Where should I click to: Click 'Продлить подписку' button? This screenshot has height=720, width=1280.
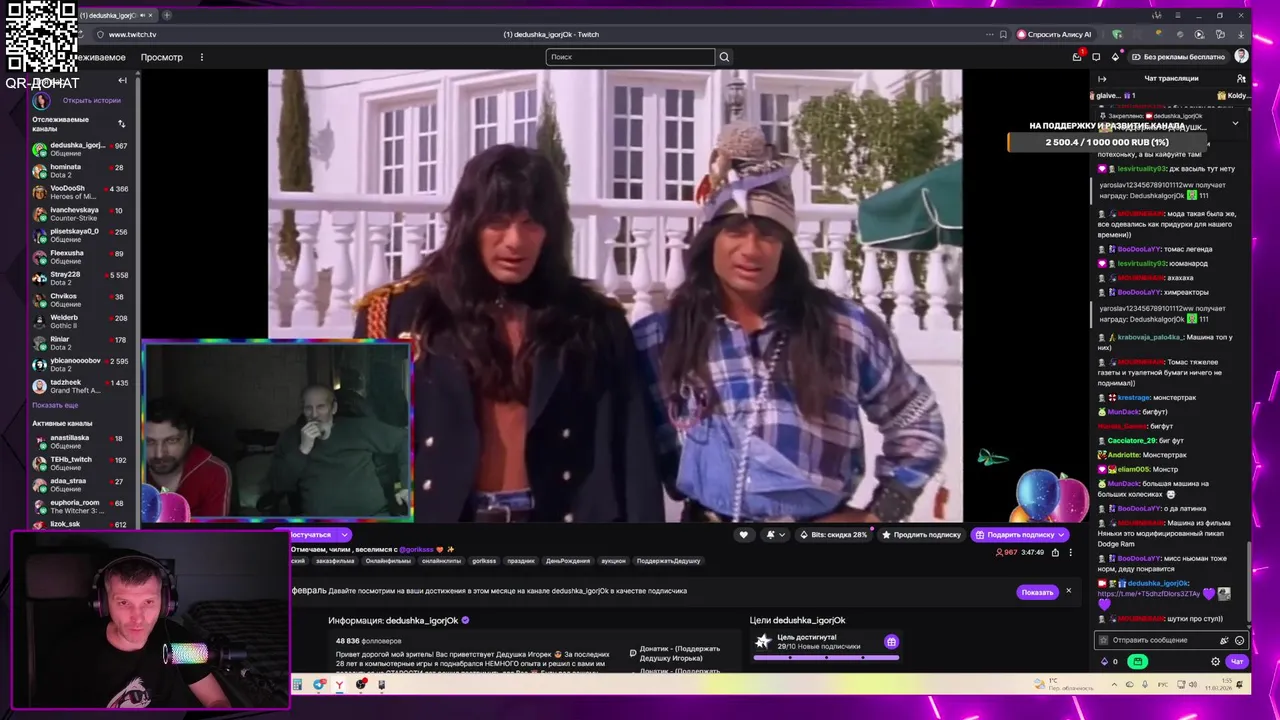pos(920,535)
